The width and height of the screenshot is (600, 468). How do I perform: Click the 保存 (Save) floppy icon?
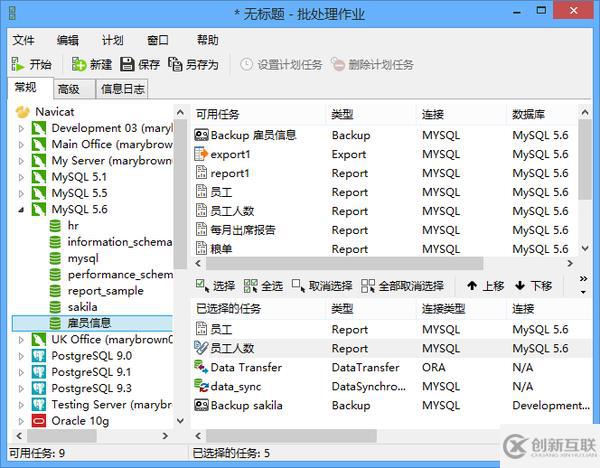[127, 64]
